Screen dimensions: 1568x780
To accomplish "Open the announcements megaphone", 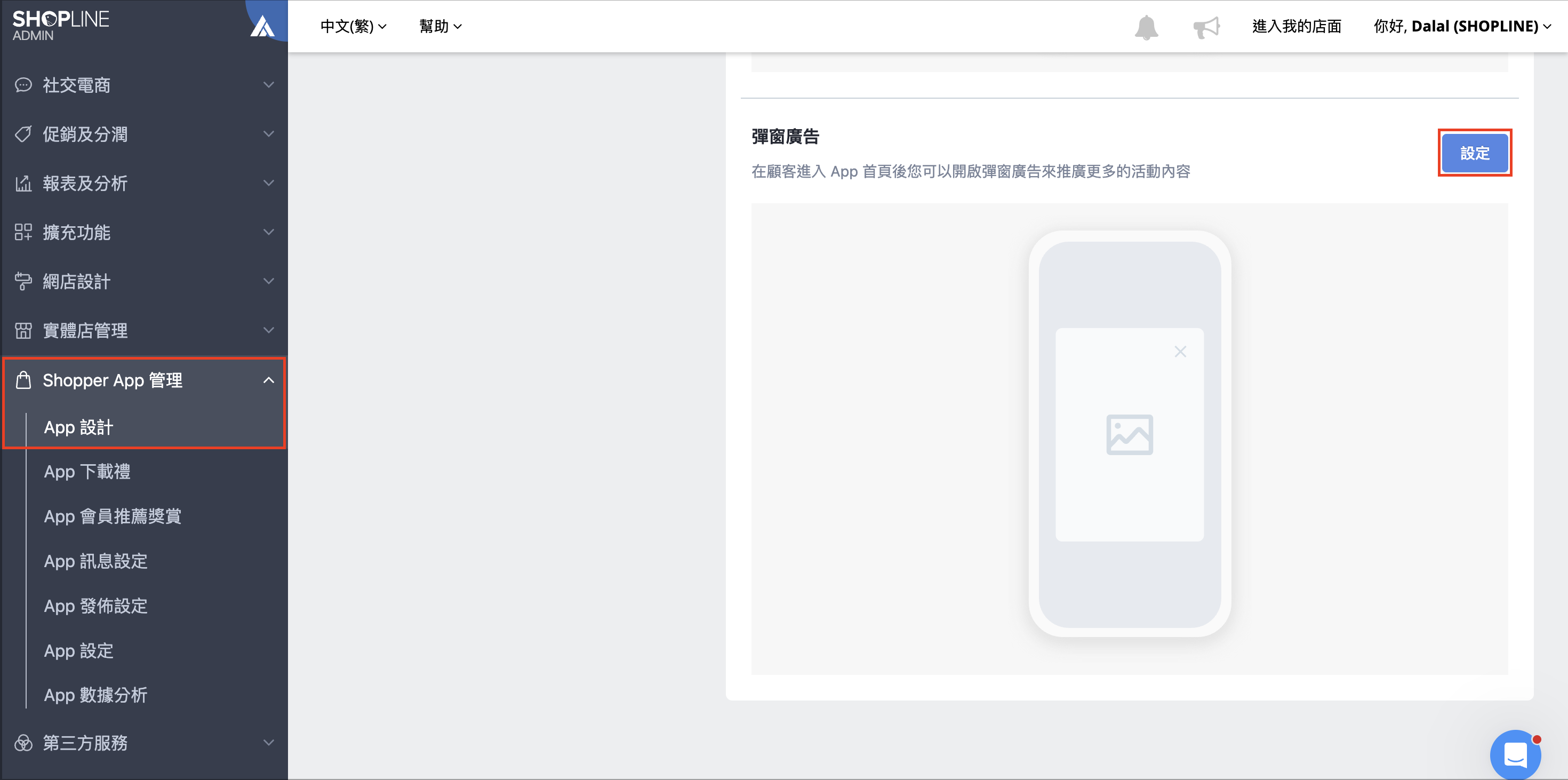I will point(1206,27).
